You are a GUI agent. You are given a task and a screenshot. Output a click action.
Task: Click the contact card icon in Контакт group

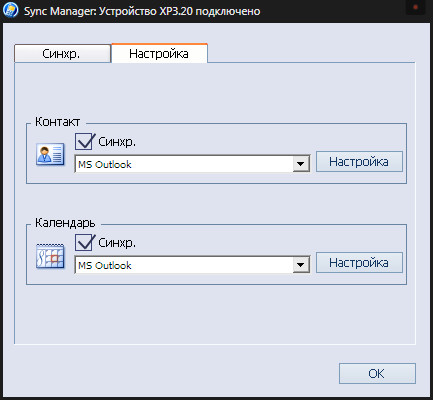point(50,154)
